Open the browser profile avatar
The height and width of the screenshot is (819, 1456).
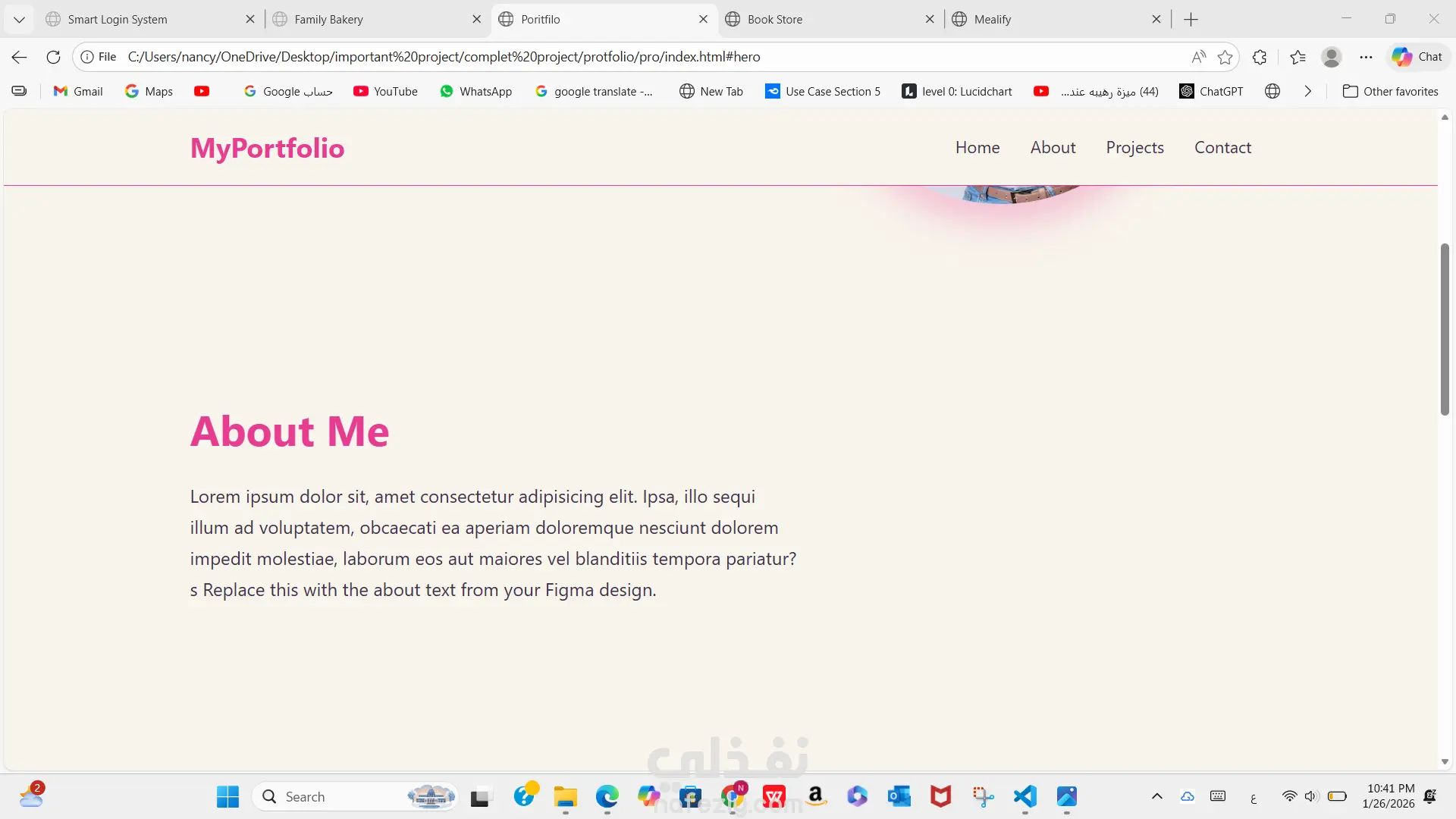1332,57
